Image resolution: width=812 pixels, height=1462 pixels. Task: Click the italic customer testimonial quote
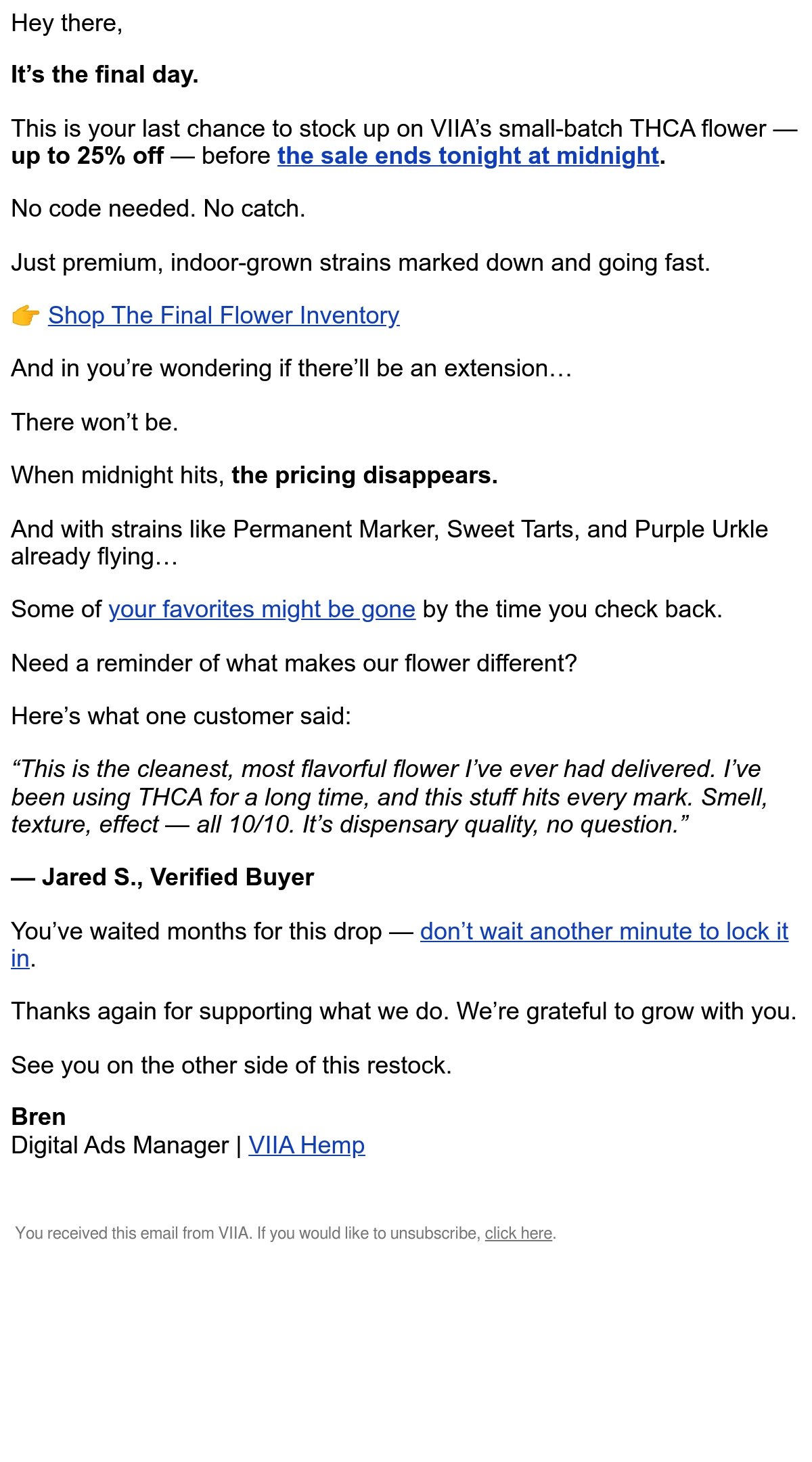point(390,797)
